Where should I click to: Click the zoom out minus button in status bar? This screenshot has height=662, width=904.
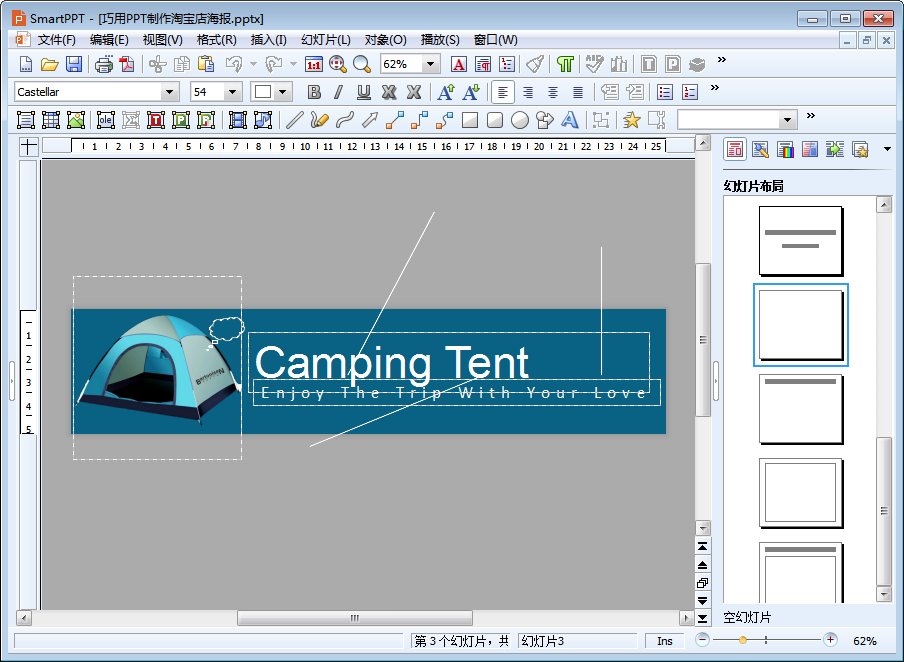[x=703, y=640]
